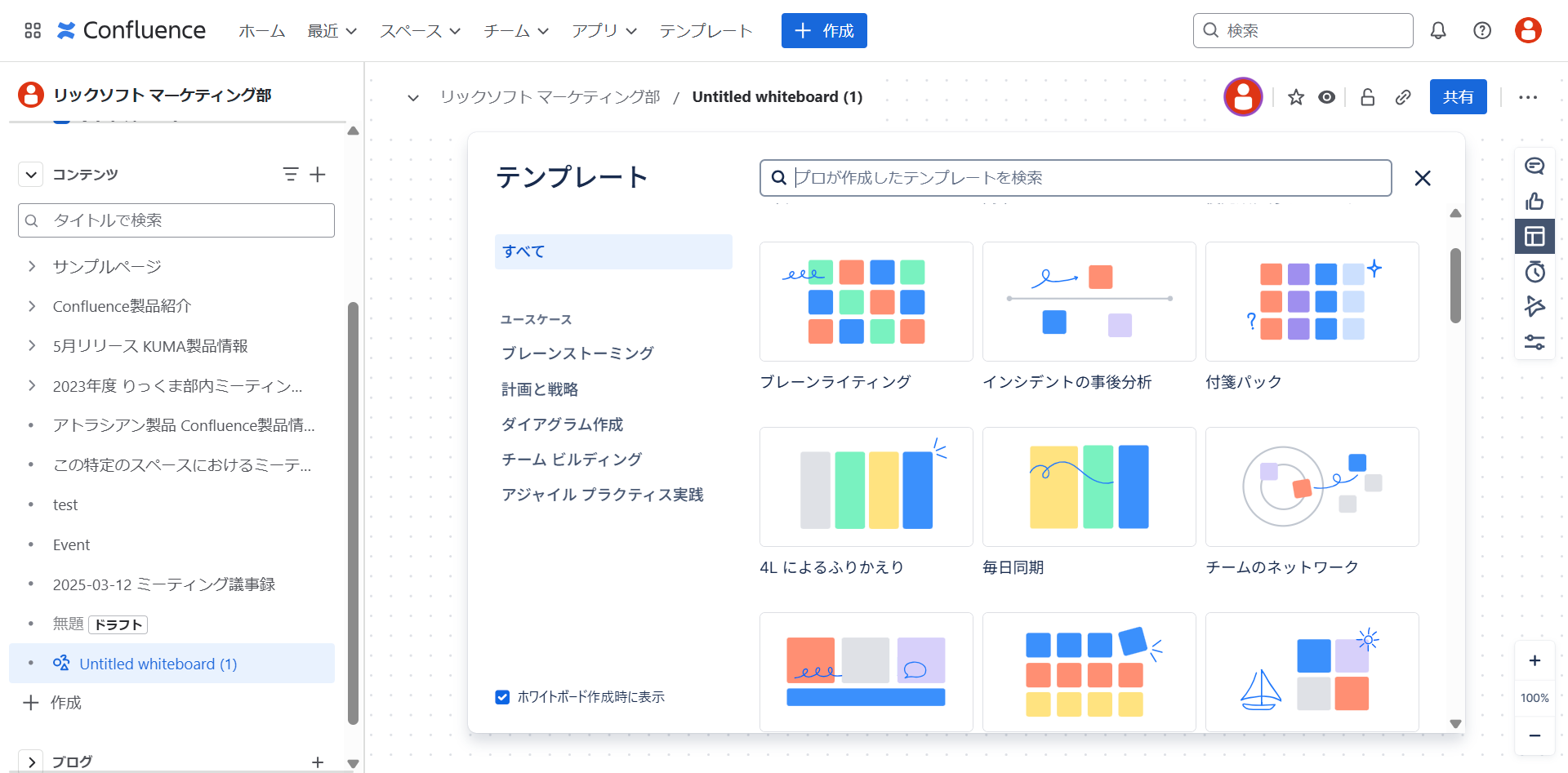Image resolution: width=1568 pixels, height=773 pixels.
Task: Copy link with the chain icon
Action: (1403, 97)
